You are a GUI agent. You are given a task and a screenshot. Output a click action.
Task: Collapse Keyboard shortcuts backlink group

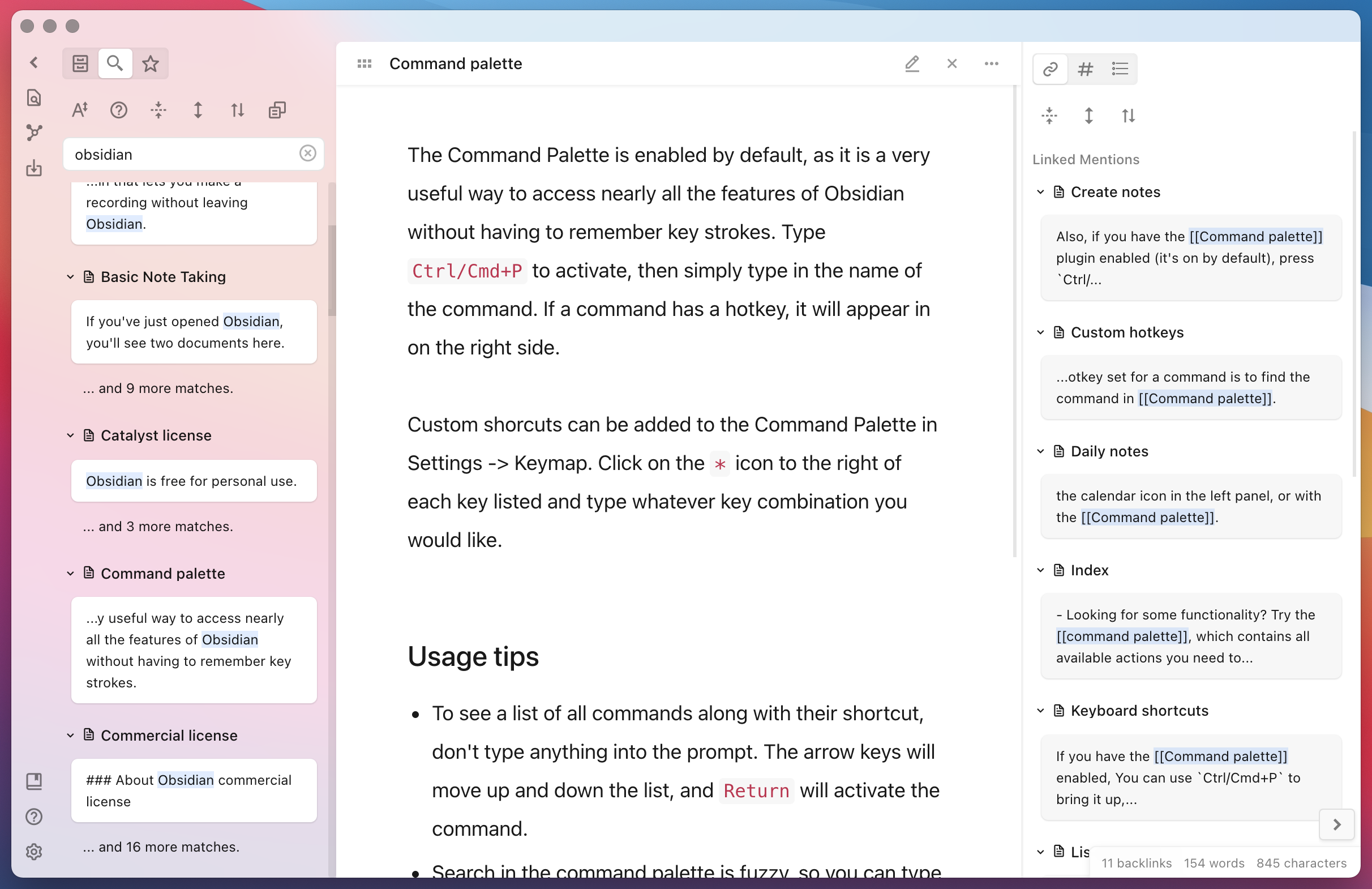point(1040,710)
